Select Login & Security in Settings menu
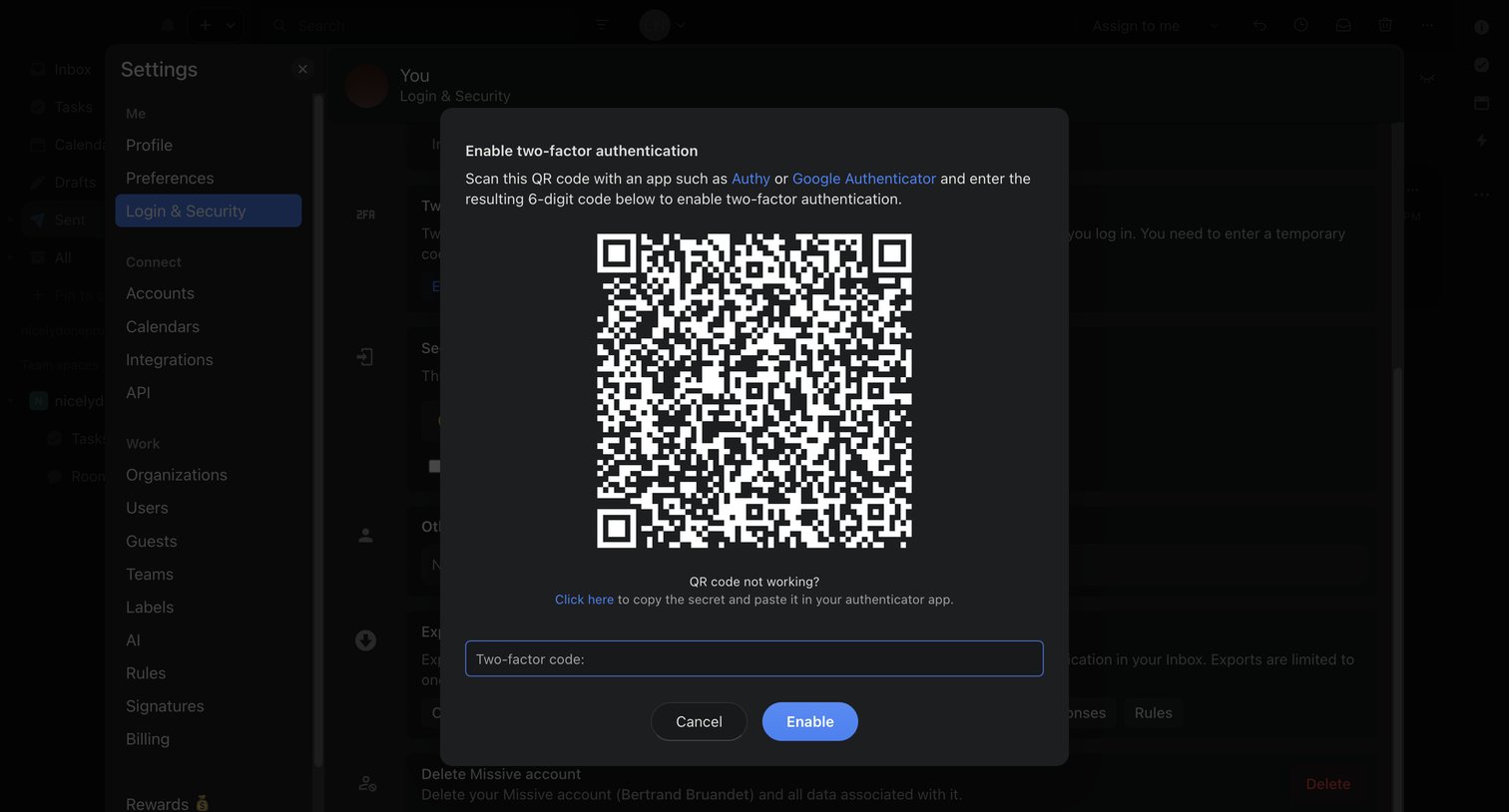1509x812 pixels. [x=209, y=210]
